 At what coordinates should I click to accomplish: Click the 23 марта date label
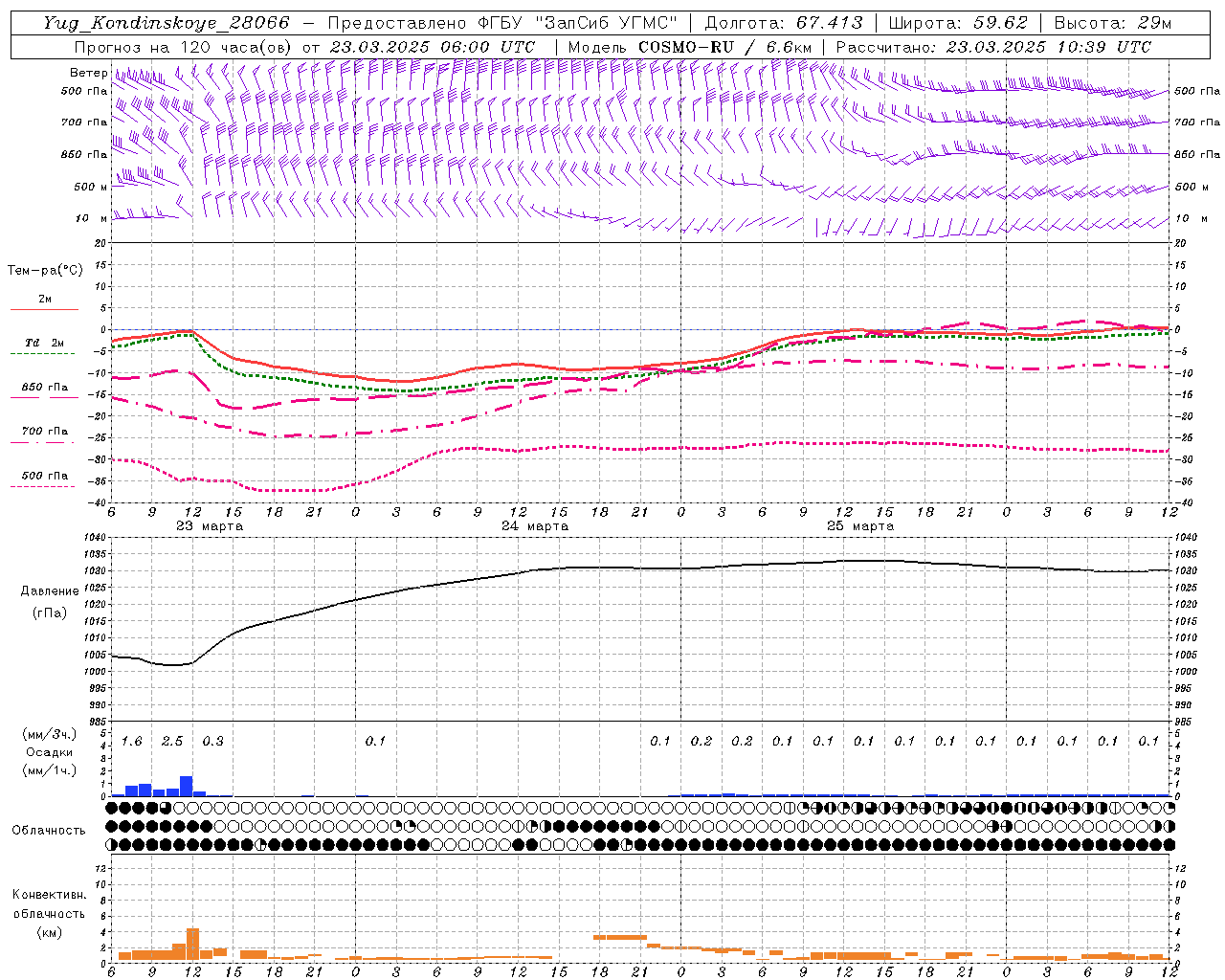point(210,526)
